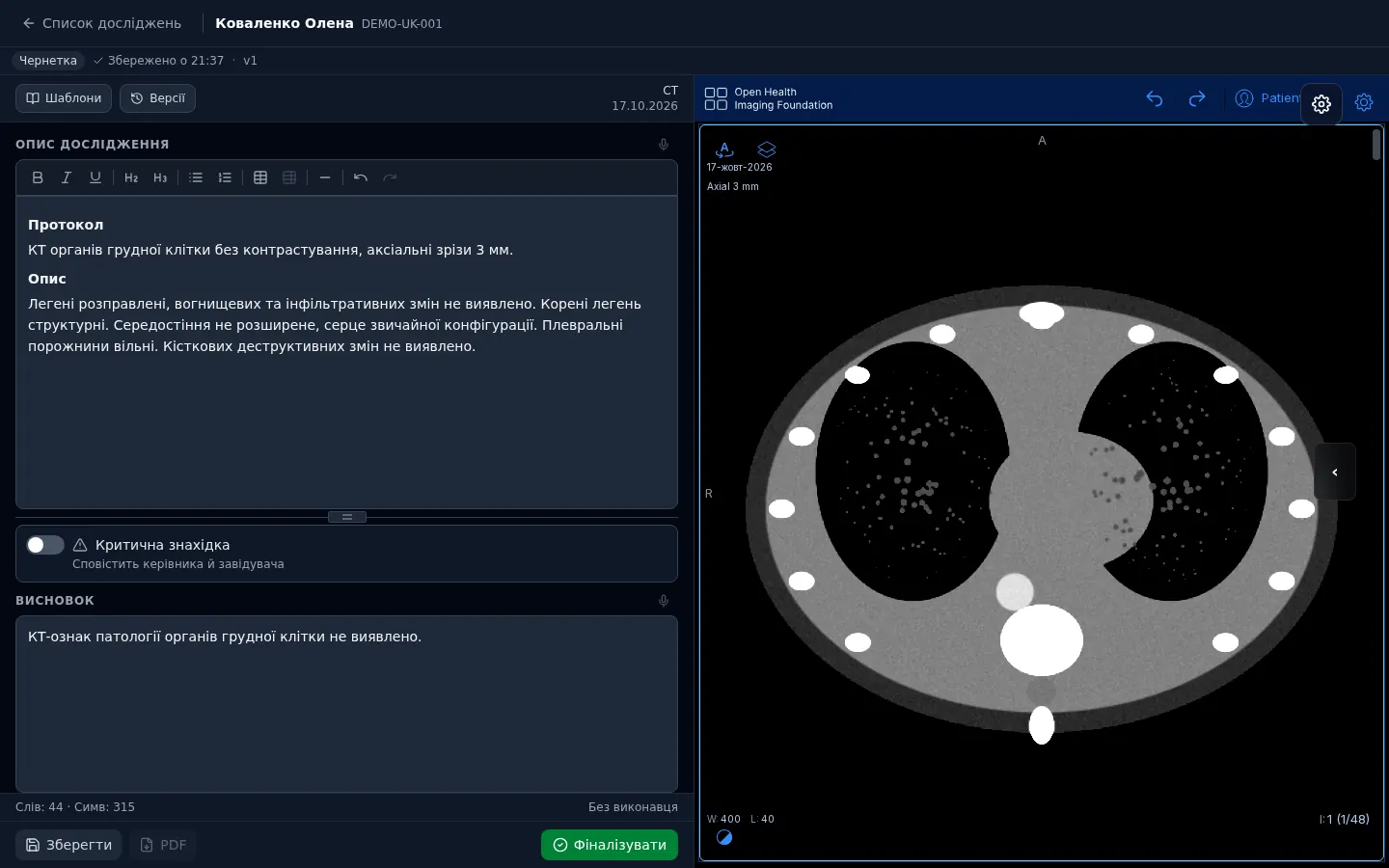Click the undo arrow in the image viewer toolbar
1389x868 pixels.
coord(1155,98)
